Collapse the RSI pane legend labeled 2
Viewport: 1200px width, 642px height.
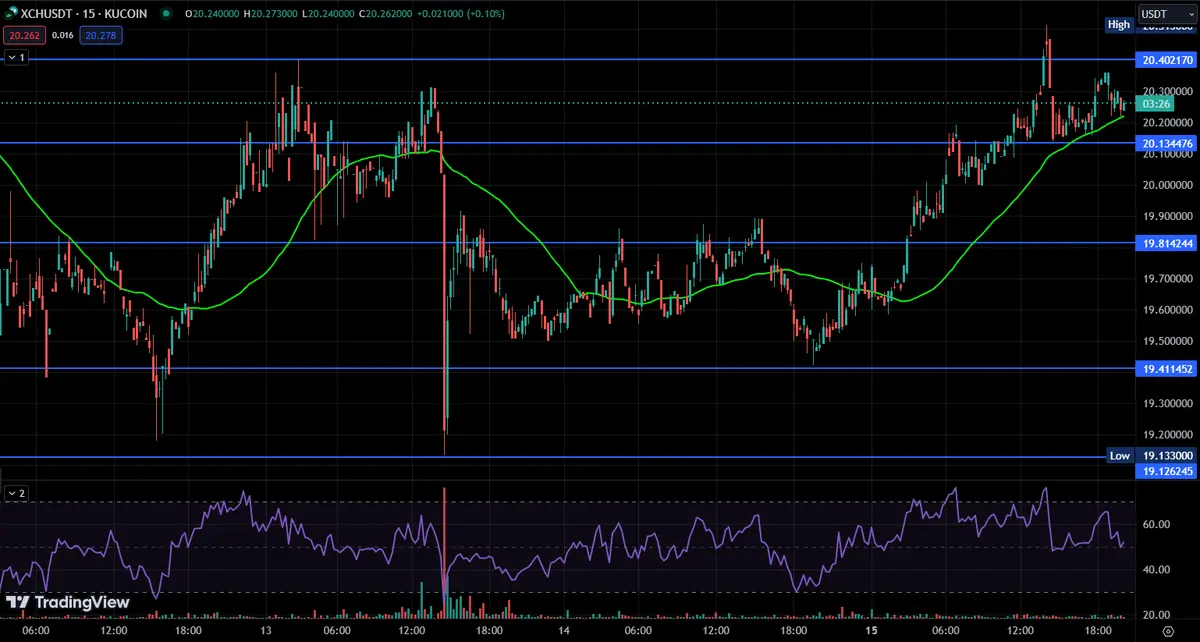16,493
